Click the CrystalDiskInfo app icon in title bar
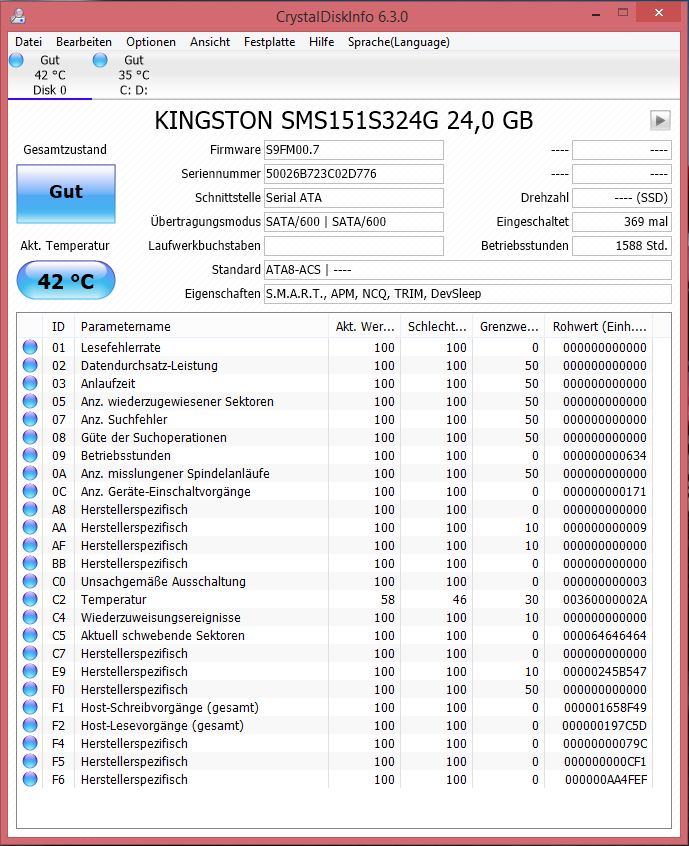This screenshot has width=689, height=846. click(x=18, y=16)
